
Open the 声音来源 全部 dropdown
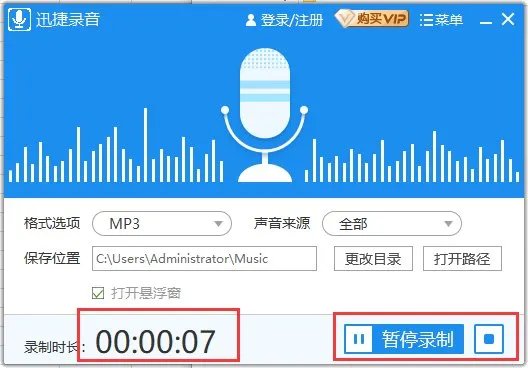pos(392,224)
